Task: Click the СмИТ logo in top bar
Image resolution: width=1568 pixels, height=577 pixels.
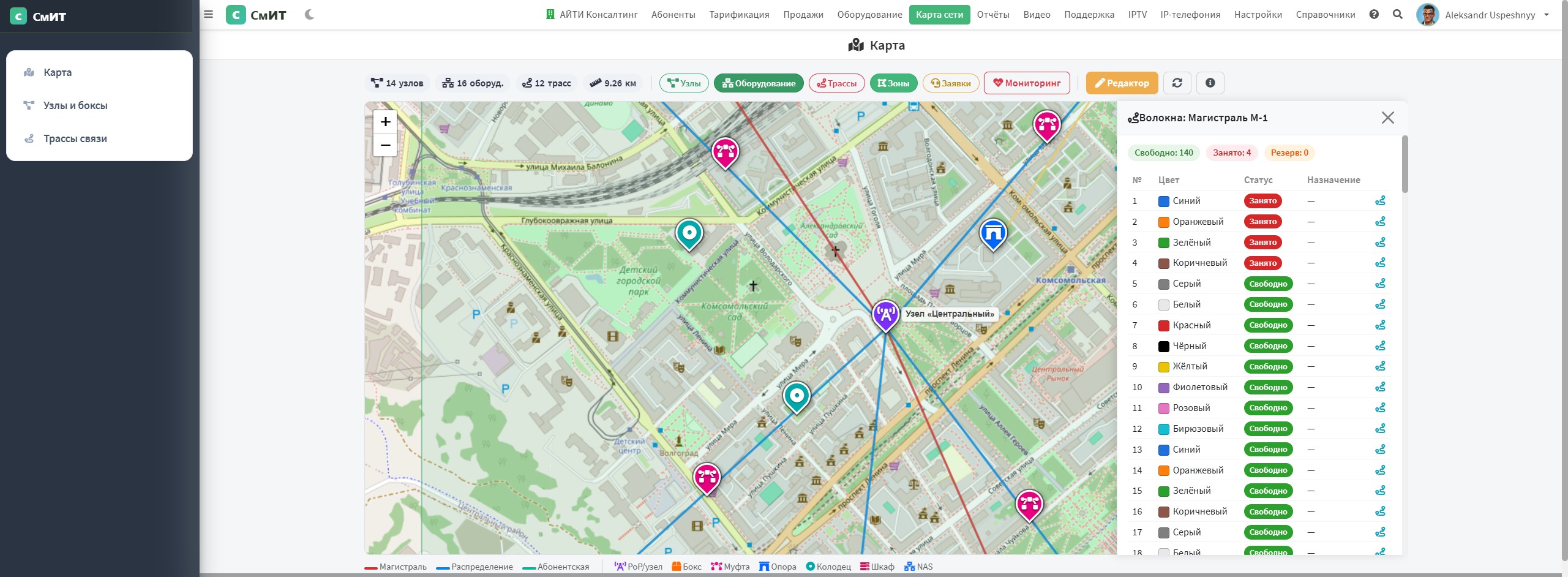Action: click(256, 15)
